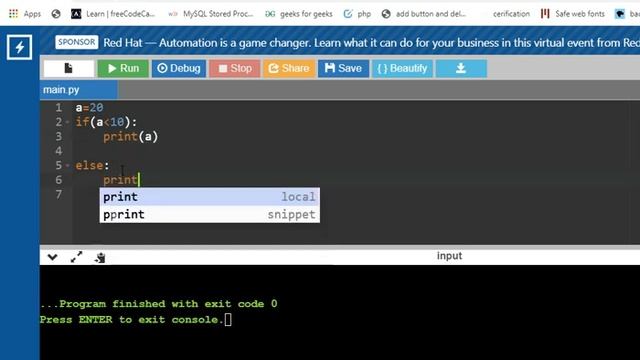This screenshot has width=640, height=360.
Task: Select the input tab of console
Action: click(x=449, y=256)
